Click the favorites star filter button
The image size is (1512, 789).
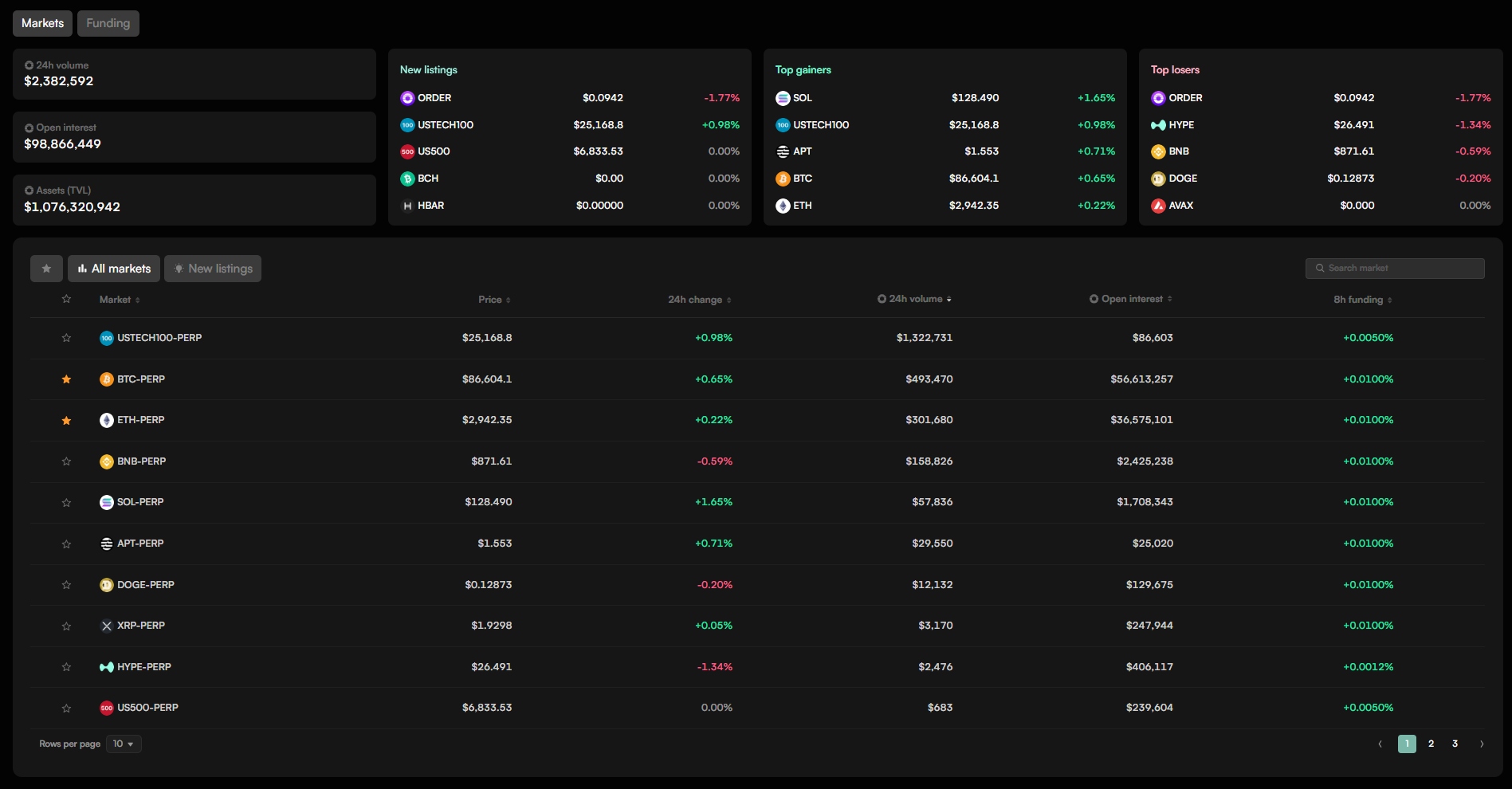point(46,269)
